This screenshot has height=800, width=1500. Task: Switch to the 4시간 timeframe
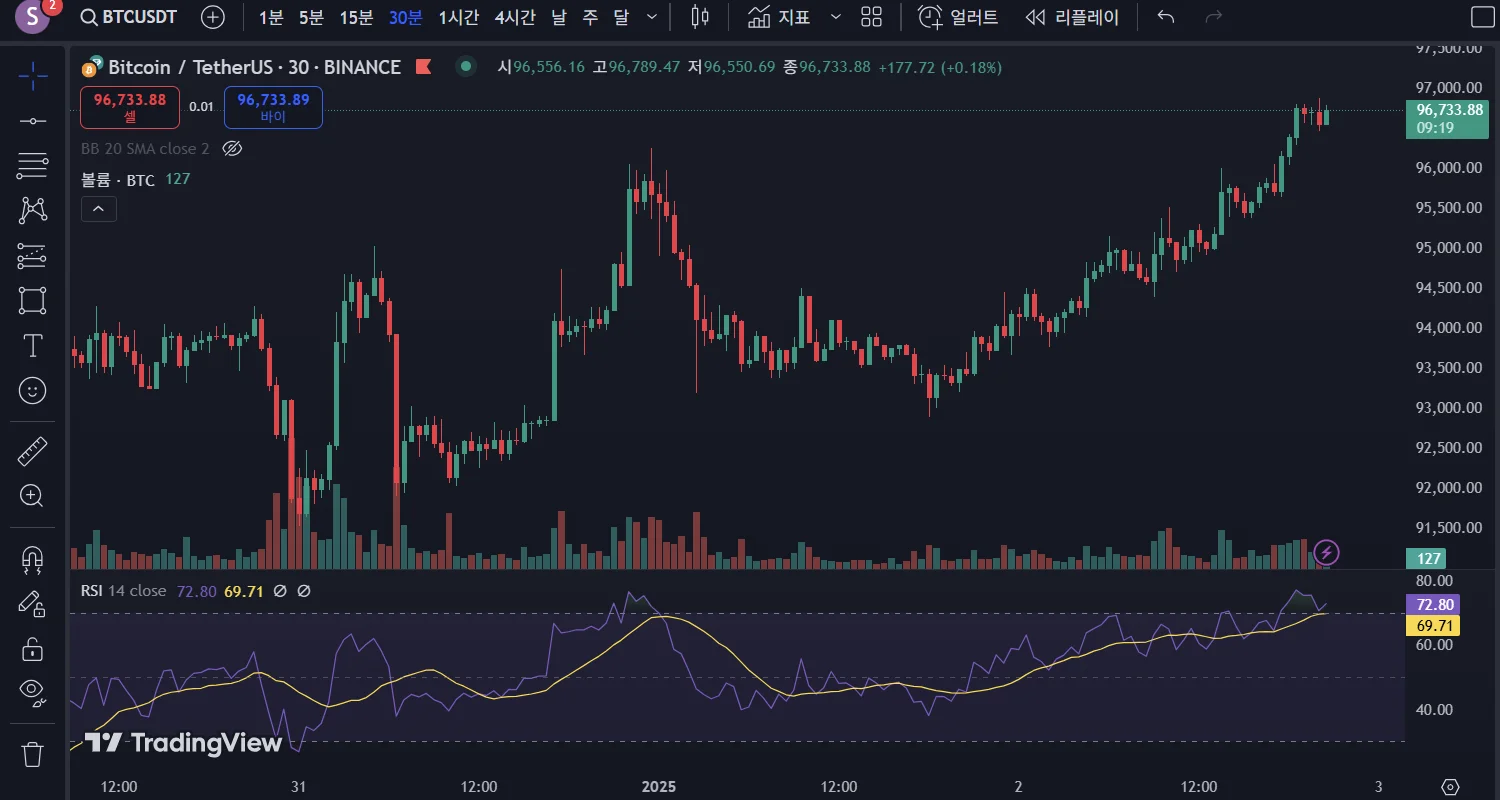[515, 17]
